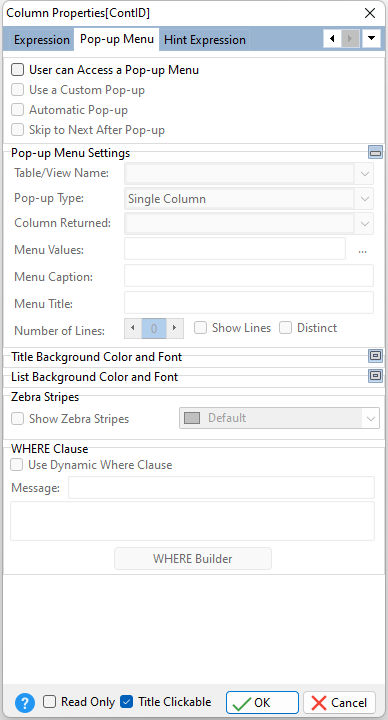Open the blue help question mark icon

pos(25,702)
